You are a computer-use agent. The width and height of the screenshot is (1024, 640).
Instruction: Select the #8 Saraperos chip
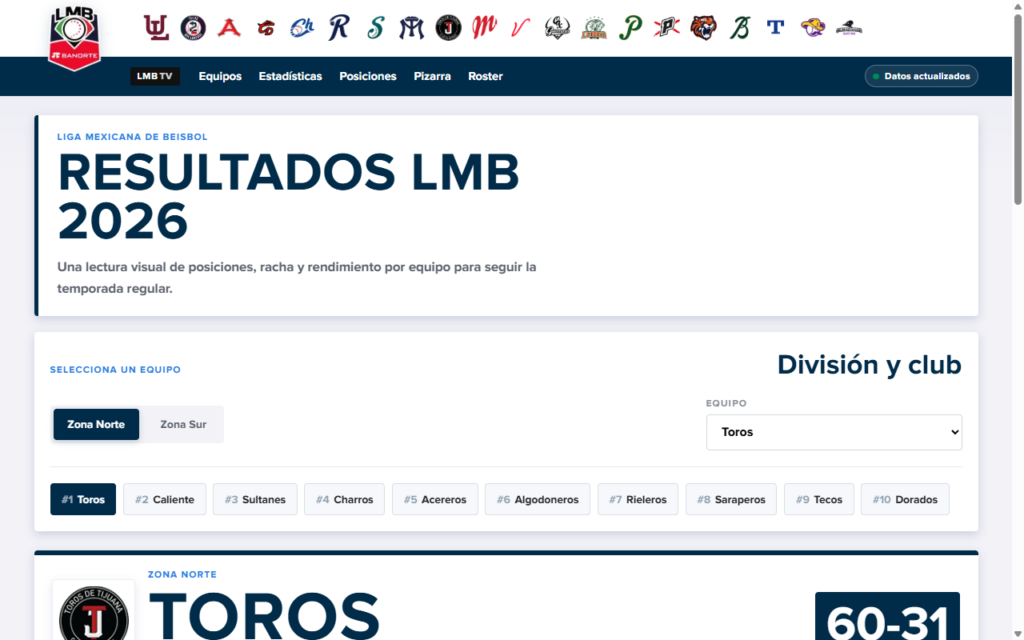(x=731, y=500)
